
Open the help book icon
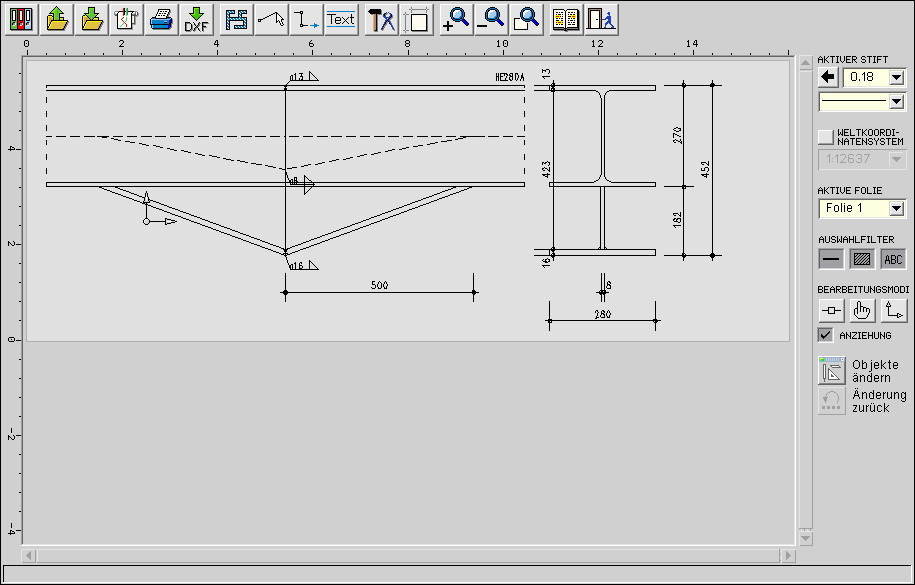(566, 19)
